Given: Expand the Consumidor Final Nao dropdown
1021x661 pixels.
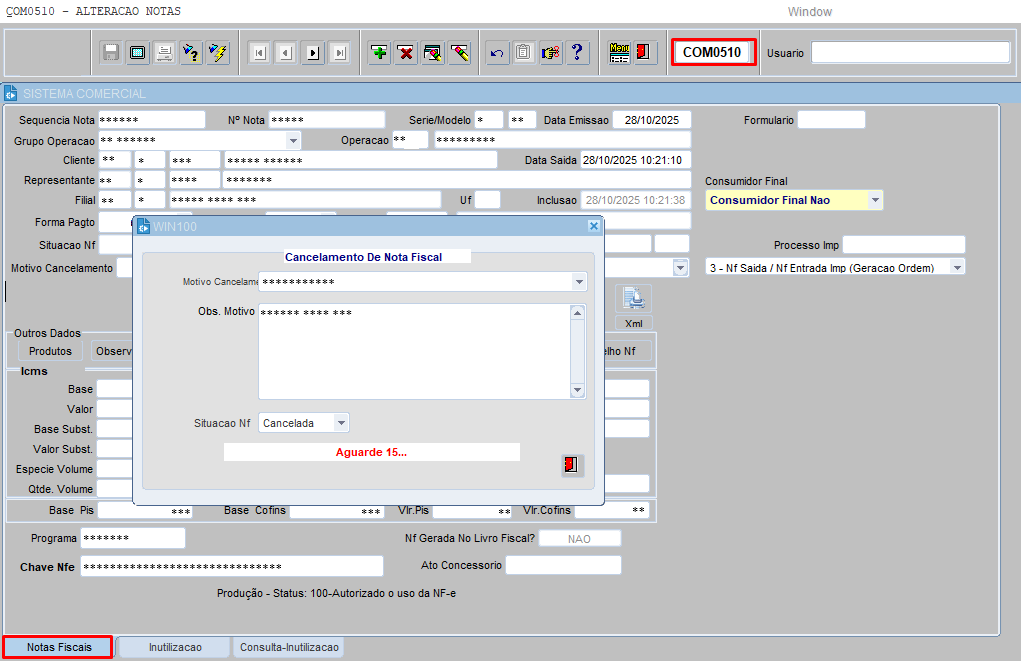Looking at the screenshot, I should pos(875,200).
